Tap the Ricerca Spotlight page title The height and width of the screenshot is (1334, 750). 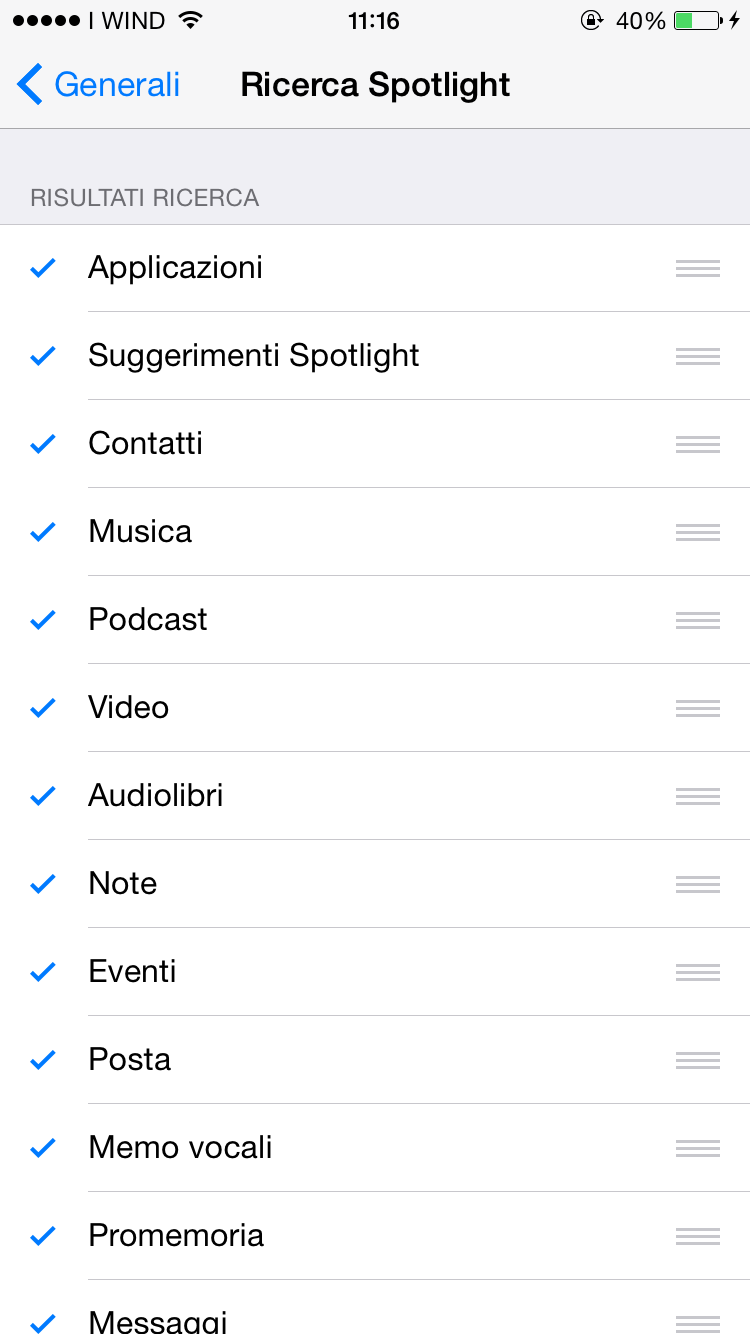pyautogui.click(x=375, y=85)
